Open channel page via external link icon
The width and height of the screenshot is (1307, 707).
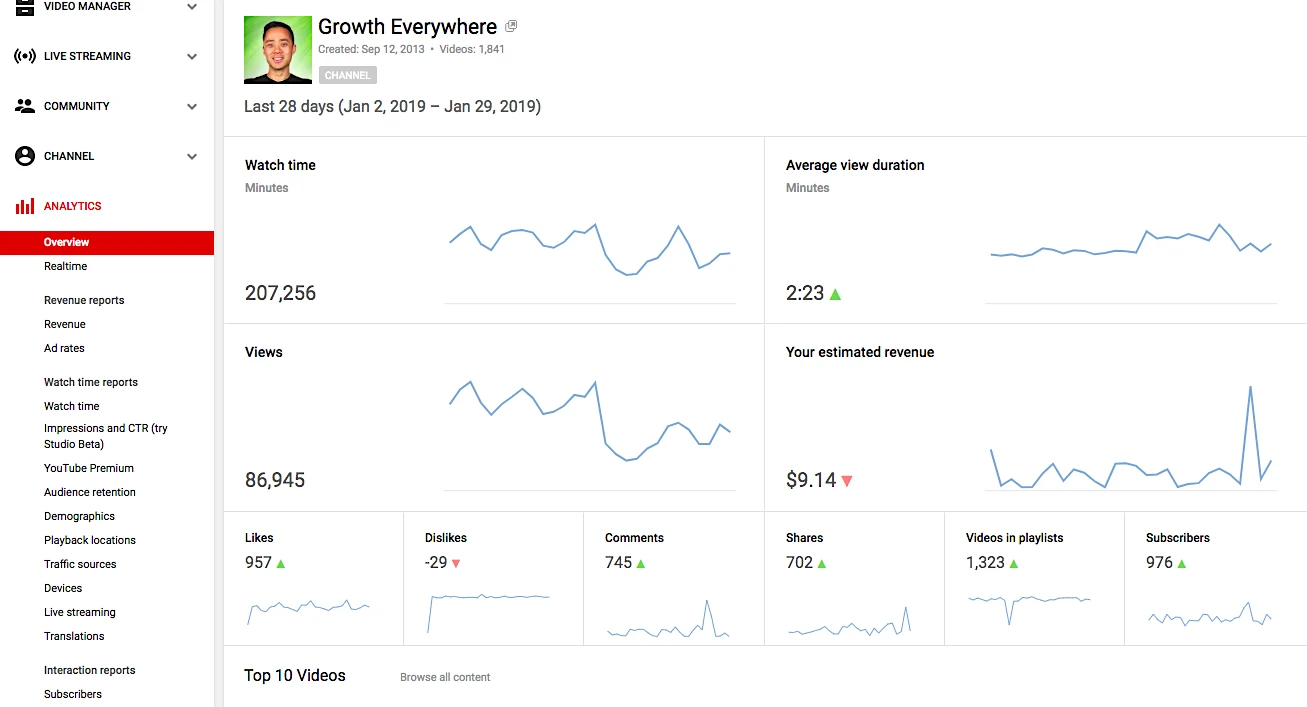[x=510, y=25]
